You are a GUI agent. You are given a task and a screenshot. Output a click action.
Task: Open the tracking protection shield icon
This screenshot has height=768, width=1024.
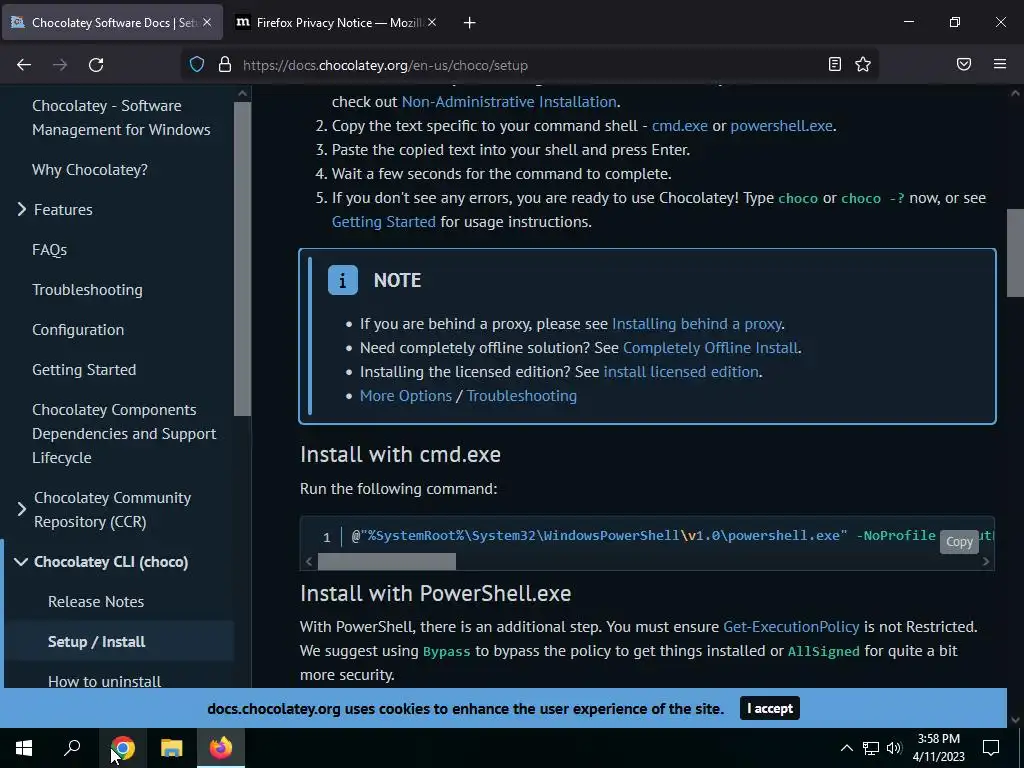(x=197, y=65)
